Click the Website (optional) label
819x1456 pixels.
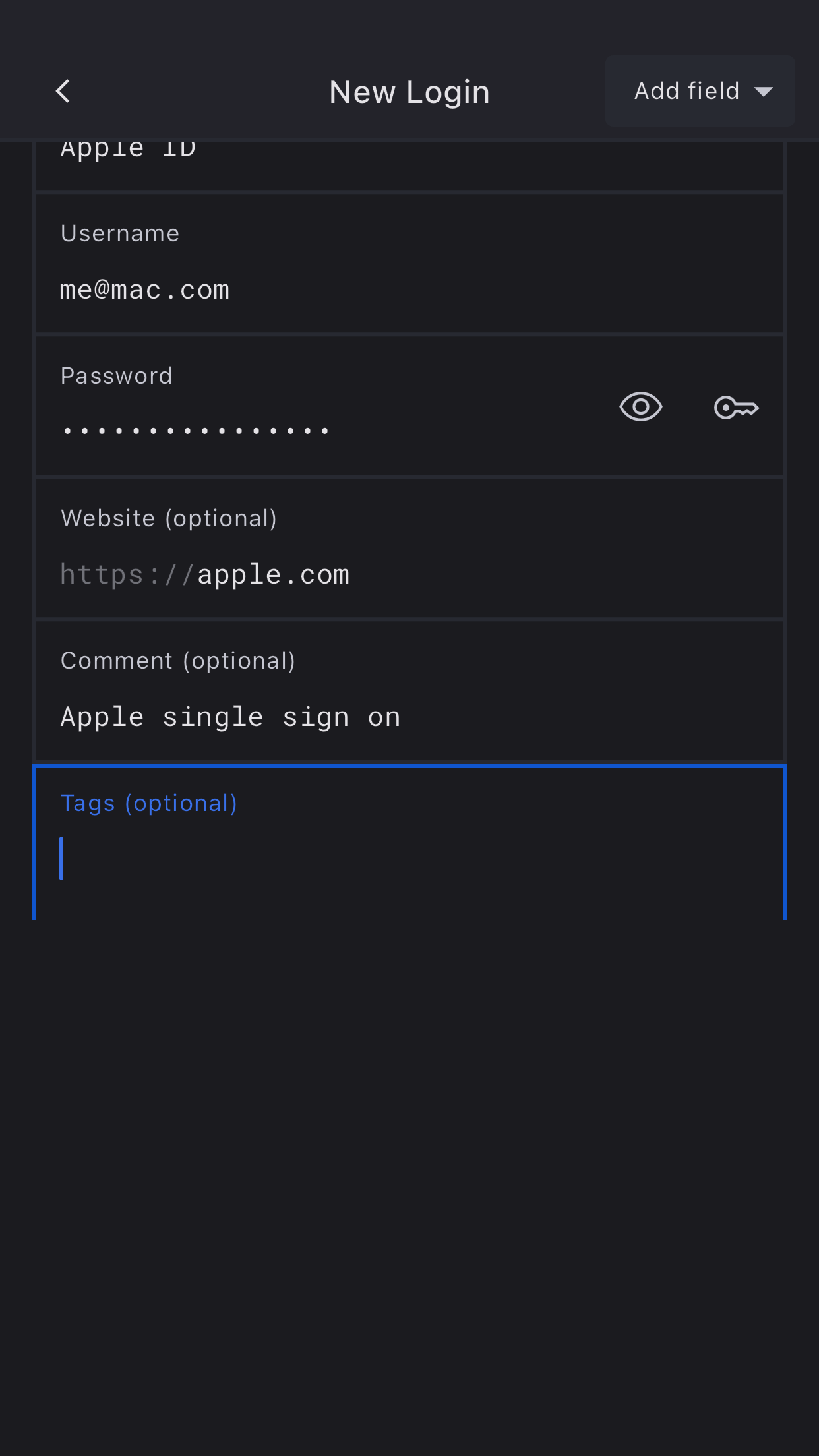[169, 518]
